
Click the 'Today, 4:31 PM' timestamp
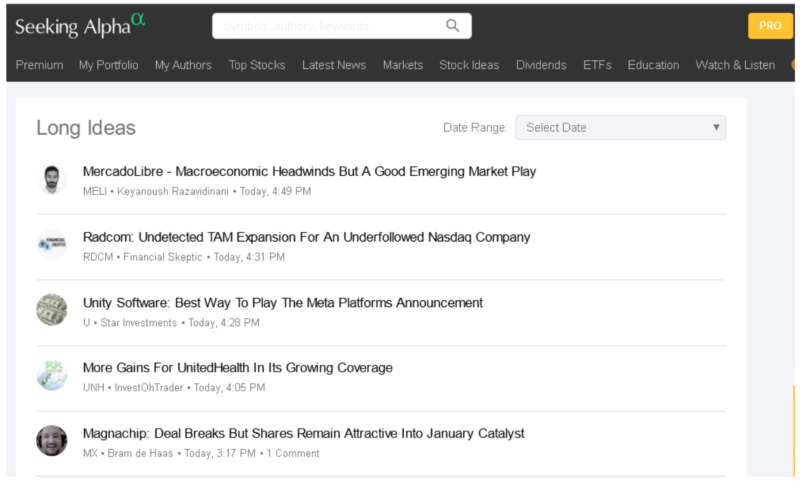click(x=249, y=257)
